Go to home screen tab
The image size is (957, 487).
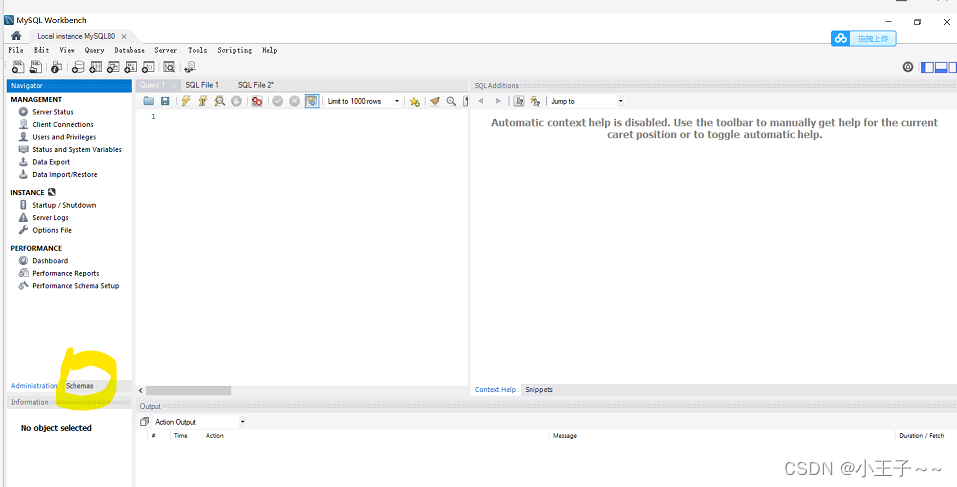coord(16,36)
